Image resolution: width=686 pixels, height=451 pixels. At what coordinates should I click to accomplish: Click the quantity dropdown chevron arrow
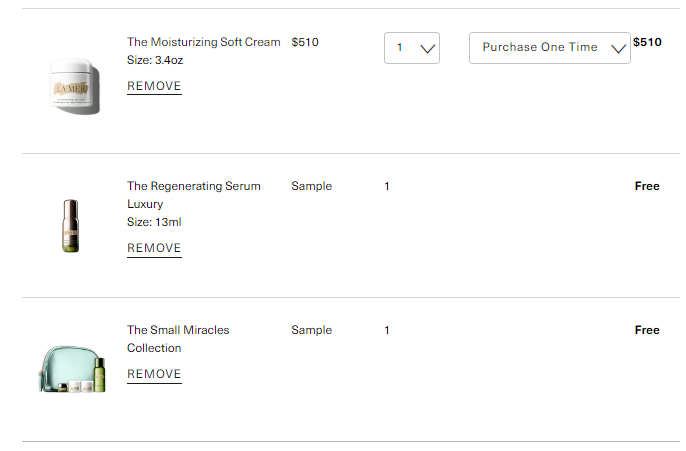point(427,49)
